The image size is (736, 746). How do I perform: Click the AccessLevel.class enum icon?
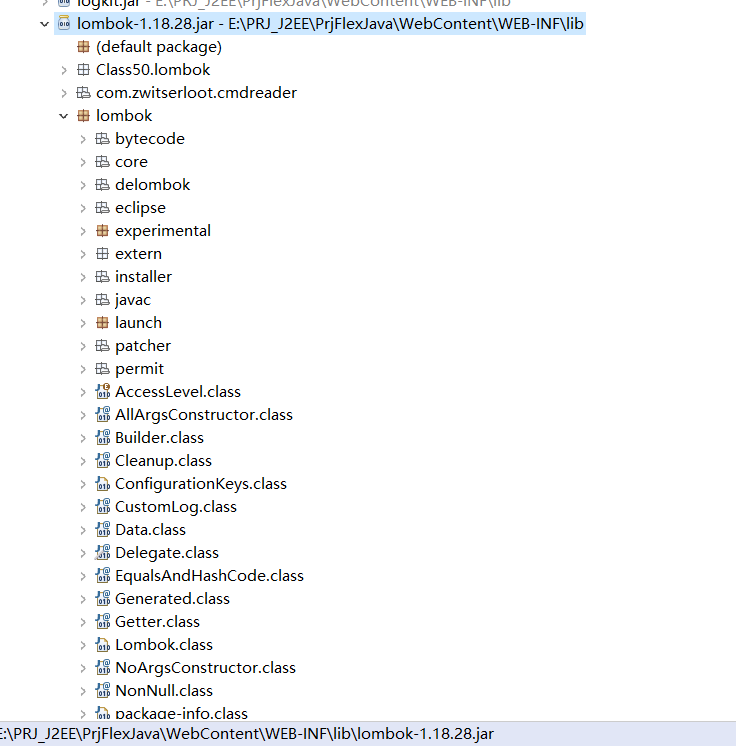pyautogui.click(x=103, y=391)
